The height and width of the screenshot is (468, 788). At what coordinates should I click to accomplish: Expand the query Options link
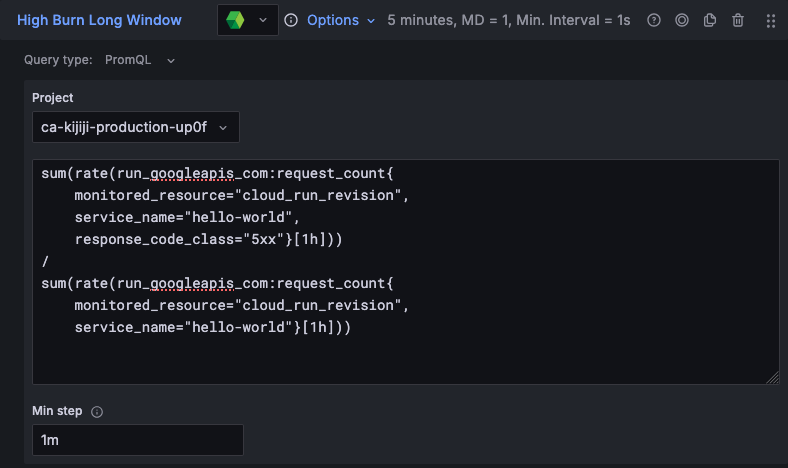click(332, 20)
